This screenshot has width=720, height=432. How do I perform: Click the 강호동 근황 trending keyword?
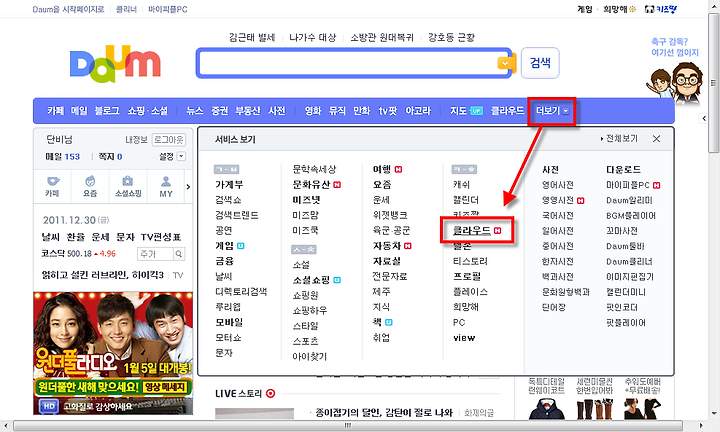451,37
